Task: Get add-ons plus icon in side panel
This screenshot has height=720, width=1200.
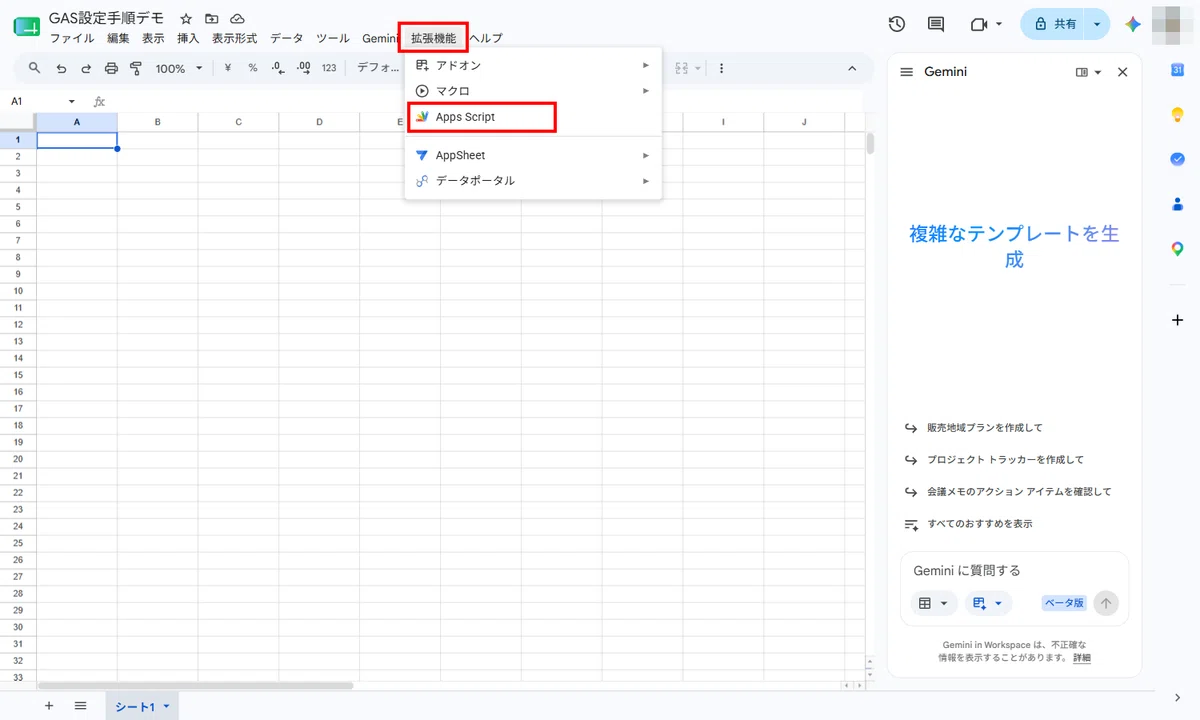Action: pos(1178,320)
